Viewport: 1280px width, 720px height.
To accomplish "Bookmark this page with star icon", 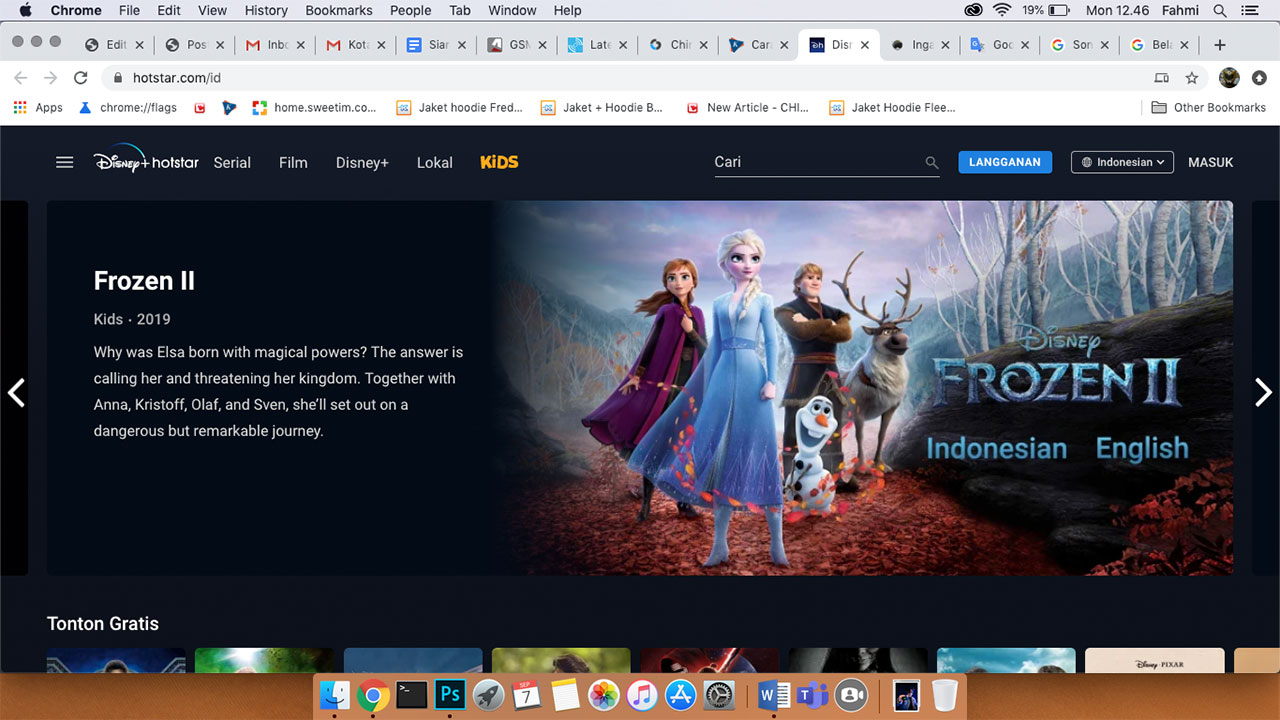I will (1192, 77).
